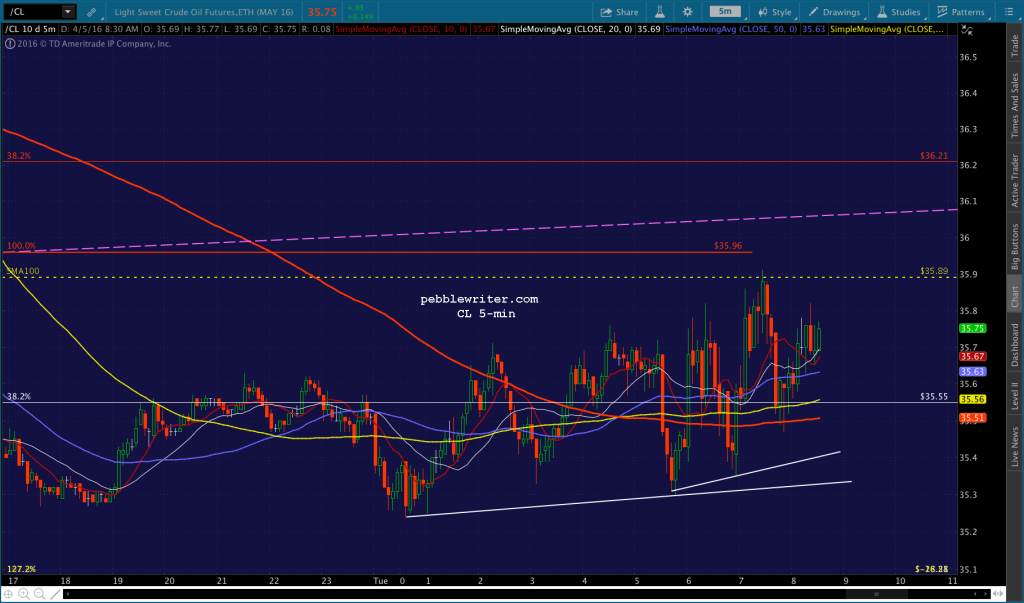Click the +0.14% change value
The height and width of the screenshot is (603, 1024).
[360, 16]
